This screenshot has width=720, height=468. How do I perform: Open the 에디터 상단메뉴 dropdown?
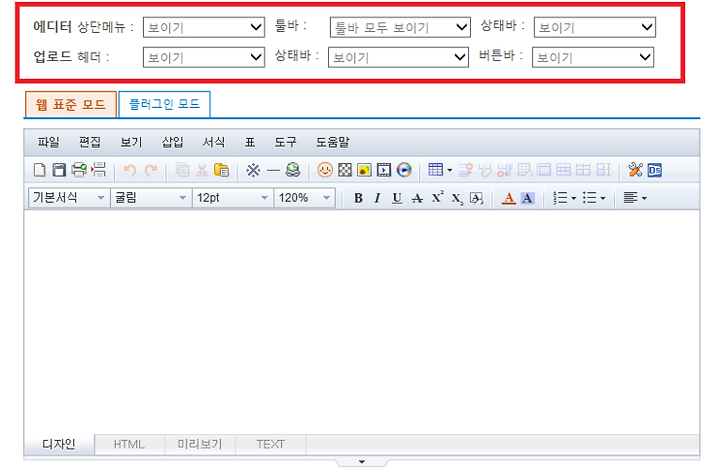coord(204,28)
